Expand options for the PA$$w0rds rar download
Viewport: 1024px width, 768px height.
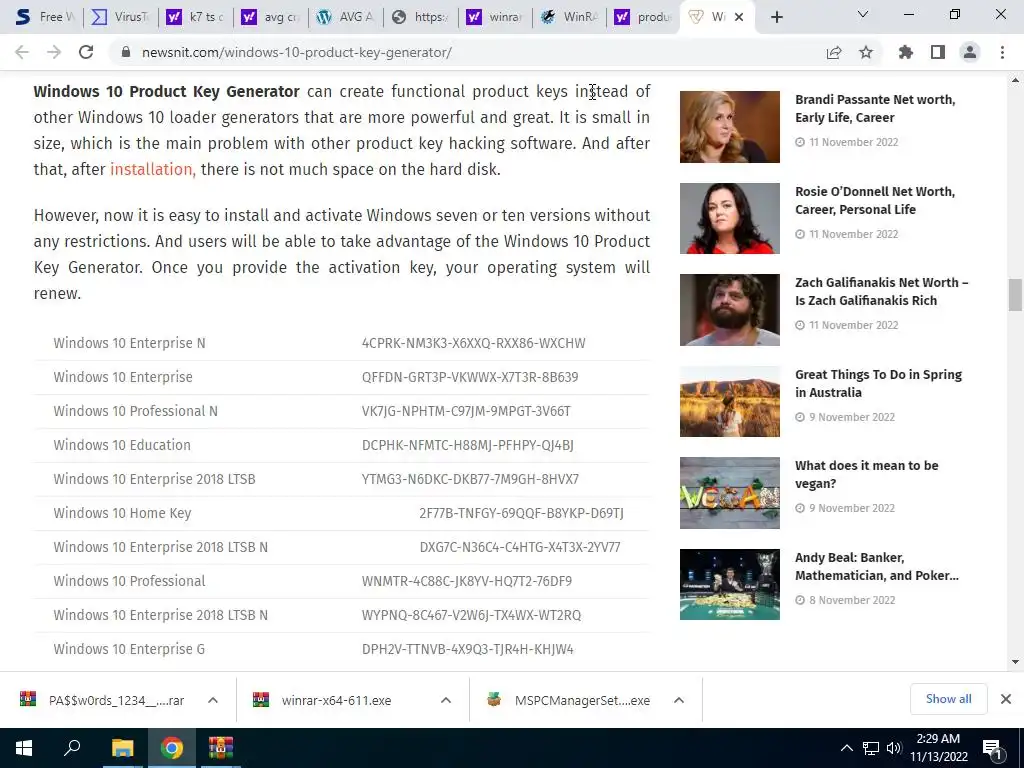213,700
